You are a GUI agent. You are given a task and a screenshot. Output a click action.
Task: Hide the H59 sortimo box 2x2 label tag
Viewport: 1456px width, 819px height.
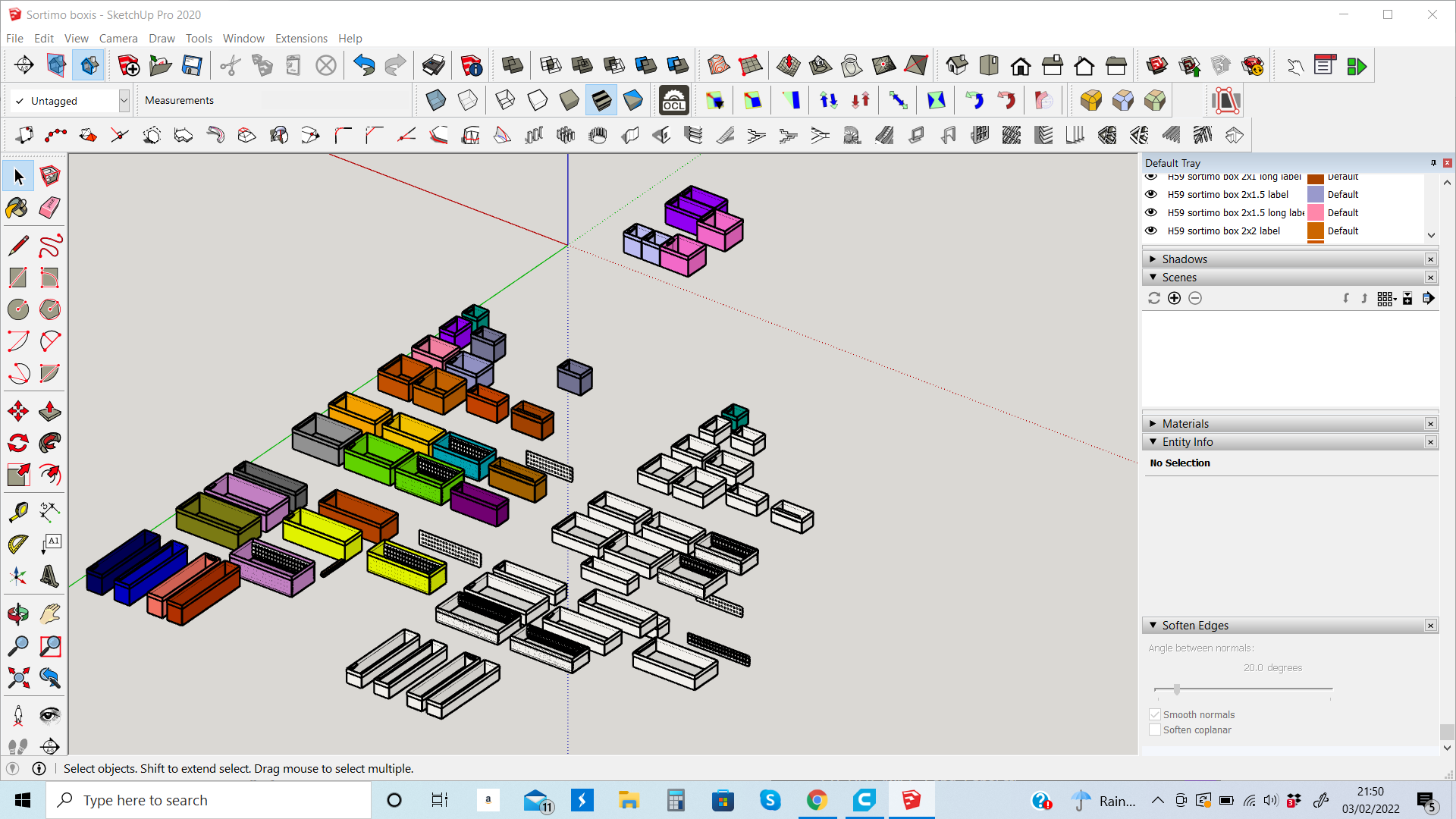pos(1151,231)
